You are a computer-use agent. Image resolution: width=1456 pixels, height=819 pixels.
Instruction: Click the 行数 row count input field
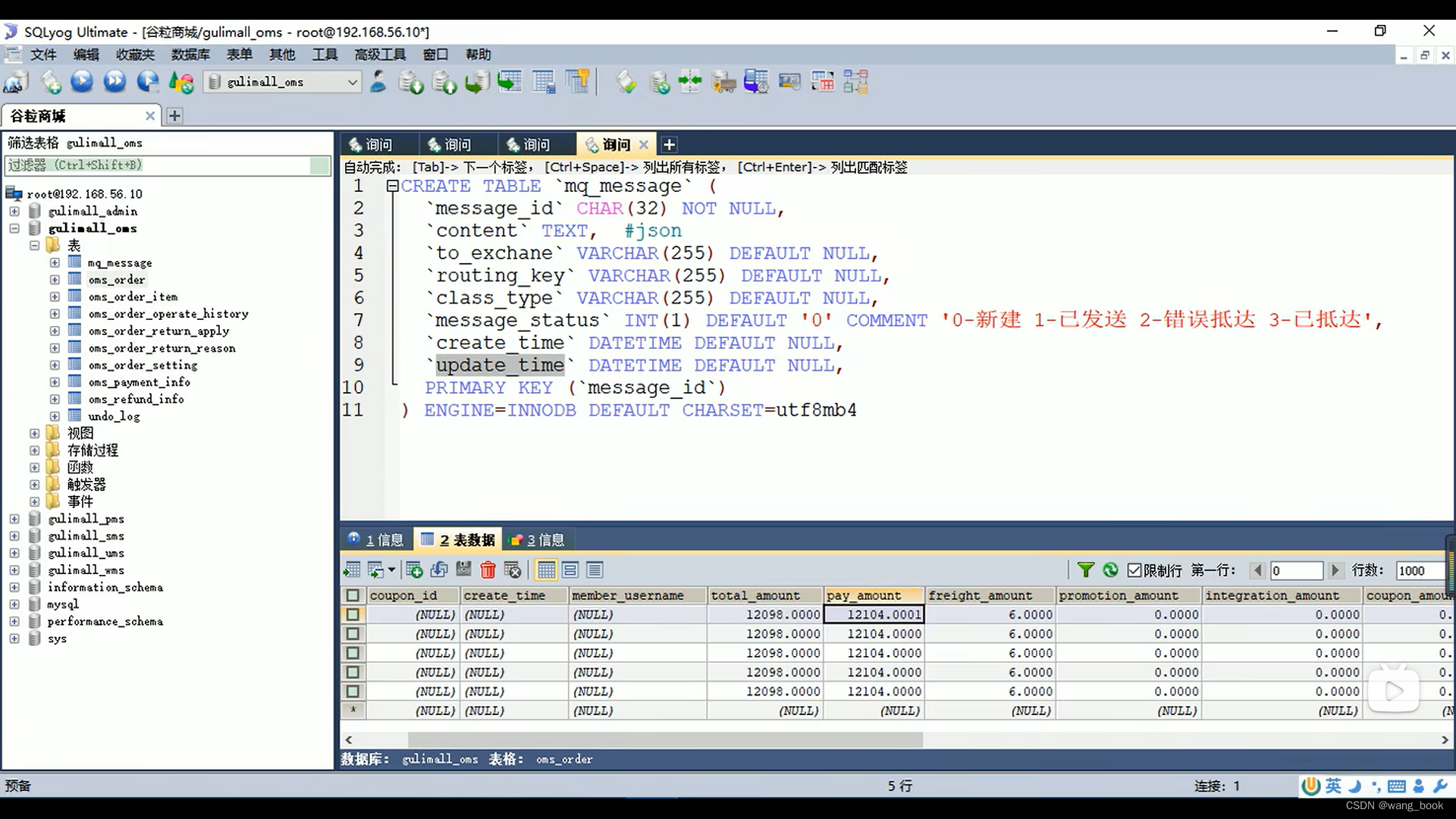(1420, 570)
